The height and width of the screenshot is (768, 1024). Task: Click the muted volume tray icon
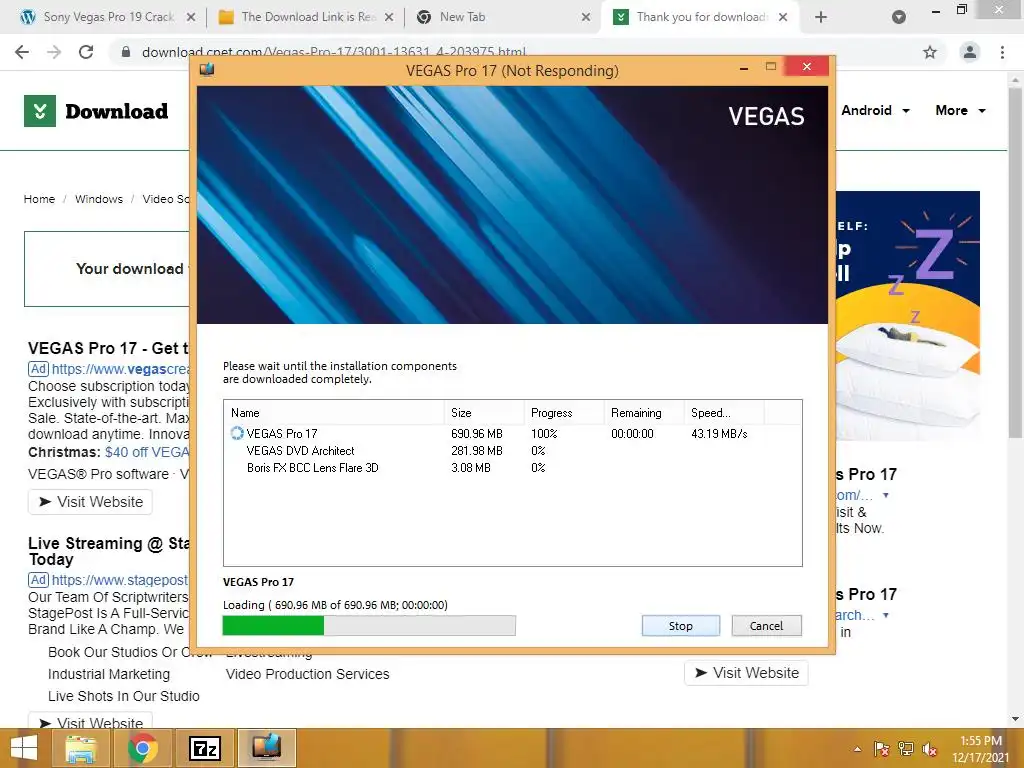[930, 749]
